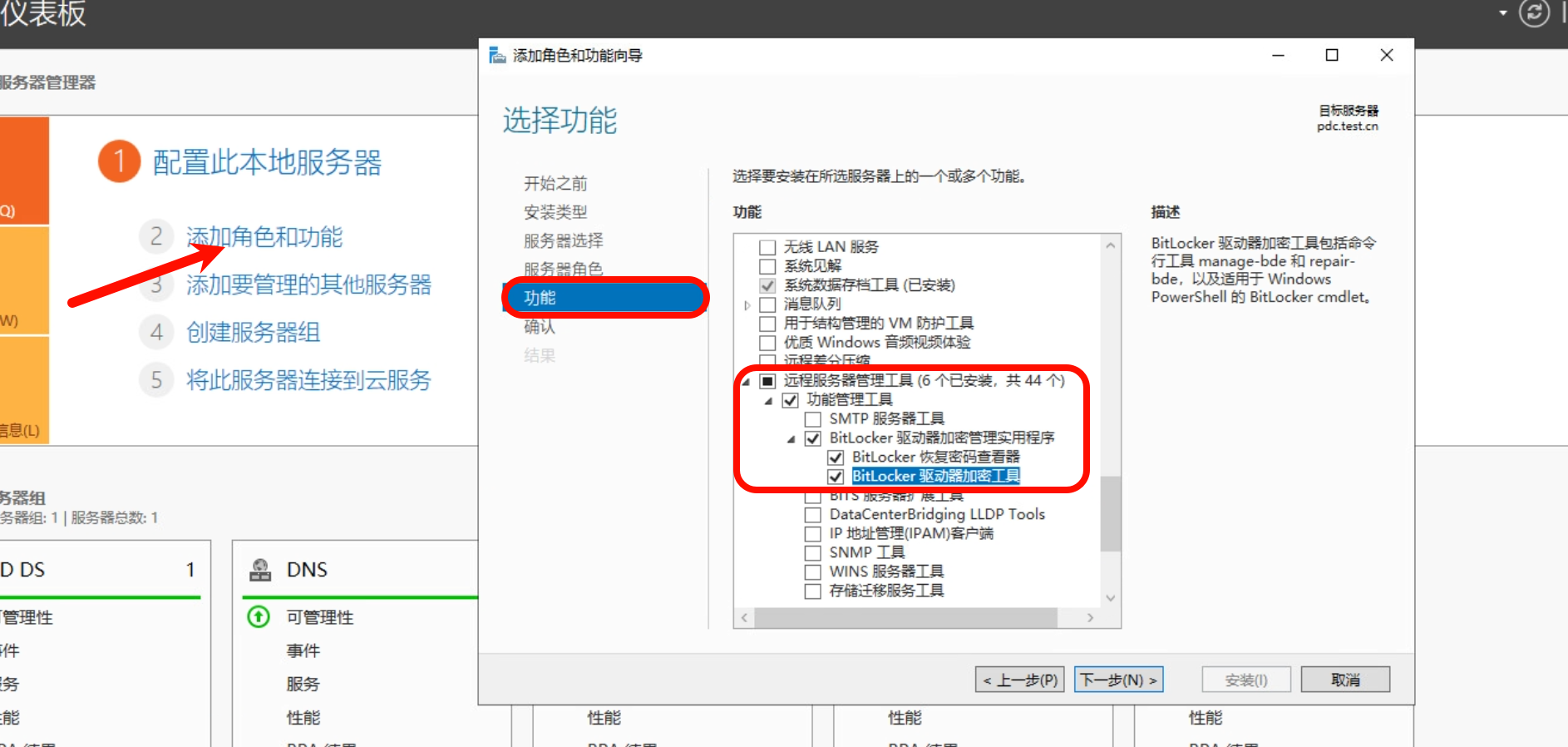Expand the 消息队列 tree node
Image resolution: width=1568 pixels, height=747 pixels.
click(747, 305)
